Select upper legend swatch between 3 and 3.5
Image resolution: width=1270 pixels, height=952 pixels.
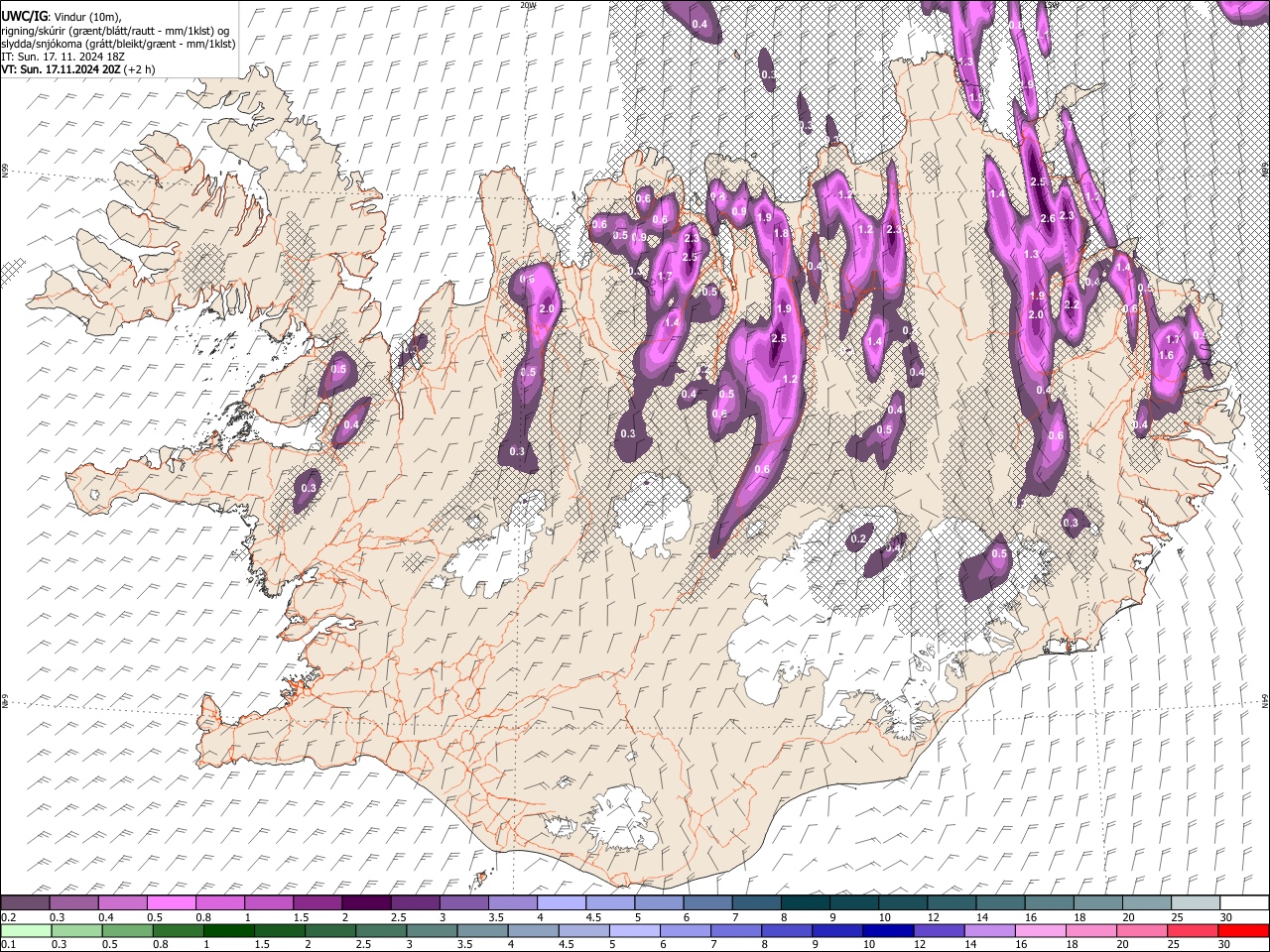[x=463, y=903]
